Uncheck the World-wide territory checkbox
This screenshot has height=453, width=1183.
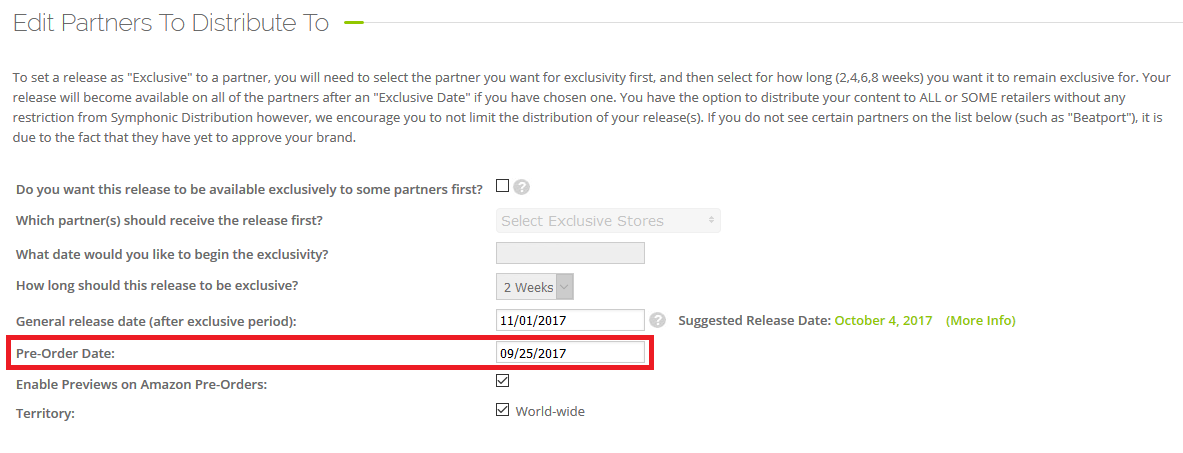tap(503, 409)
